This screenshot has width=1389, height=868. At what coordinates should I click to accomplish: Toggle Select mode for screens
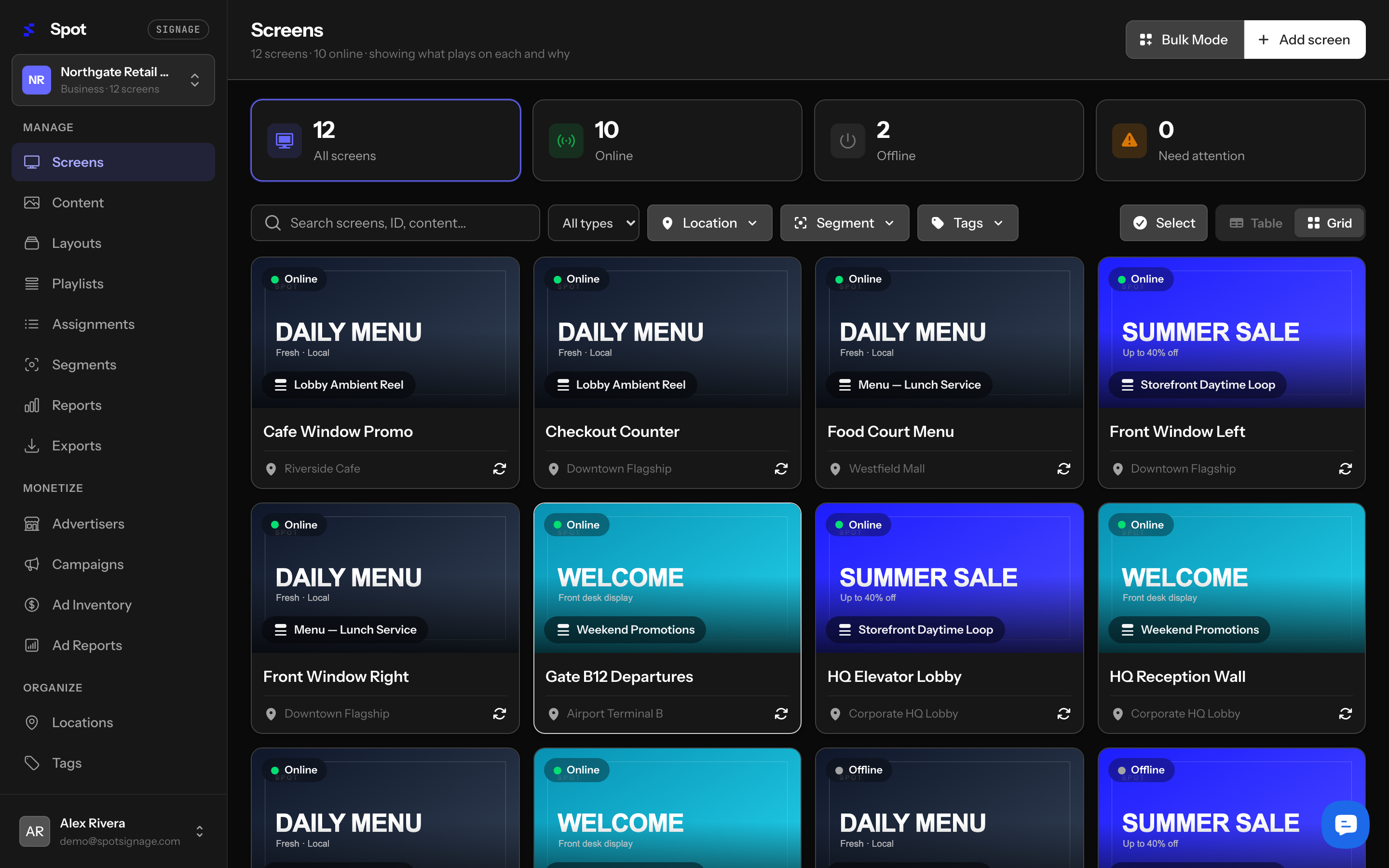point(1163,223)
